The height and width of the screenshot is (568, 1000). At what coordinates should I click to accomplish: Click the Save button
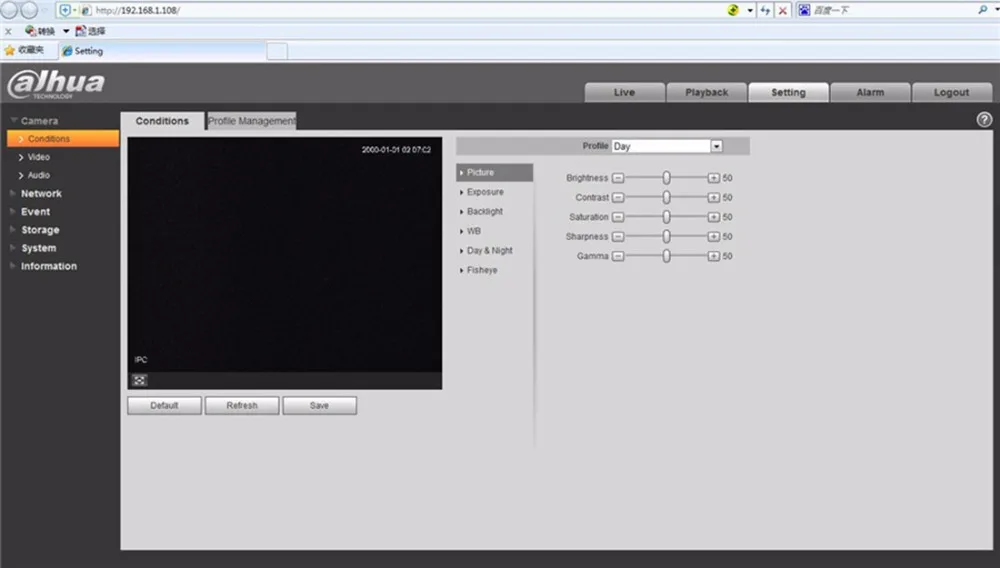click(x=320, y=405)
